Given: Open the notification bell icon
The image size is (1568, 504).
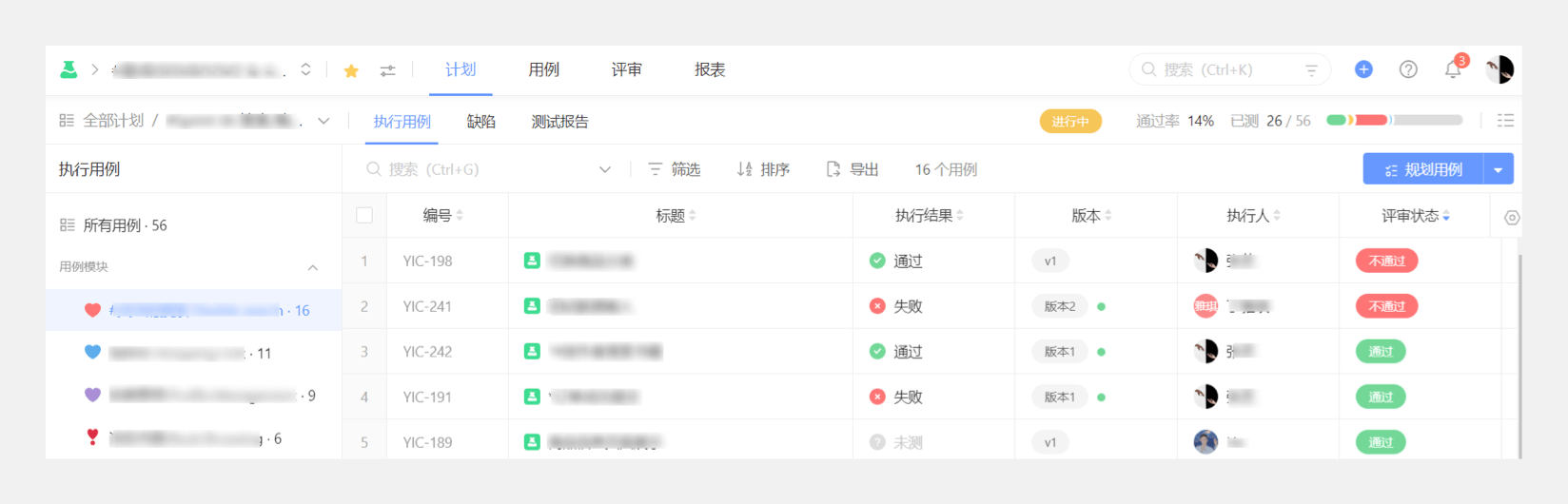Looking at the screenshot, I should [1453, 69].
